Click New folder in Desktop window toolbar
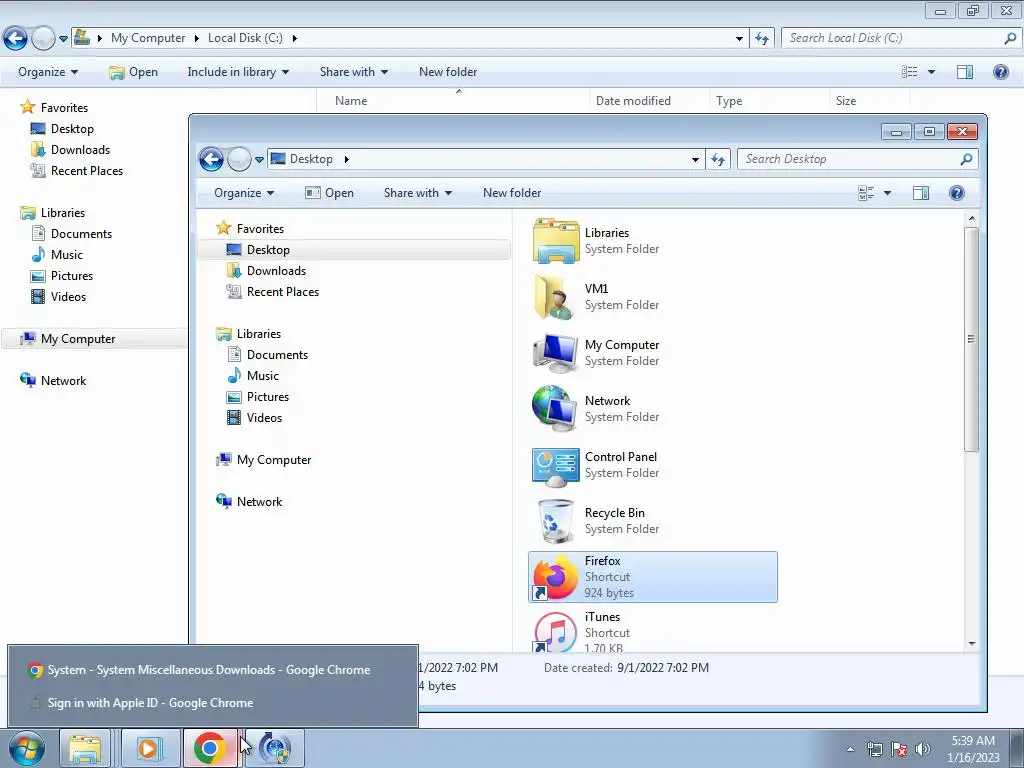This screenshot has width=1024, height=768. click(512, 193)
